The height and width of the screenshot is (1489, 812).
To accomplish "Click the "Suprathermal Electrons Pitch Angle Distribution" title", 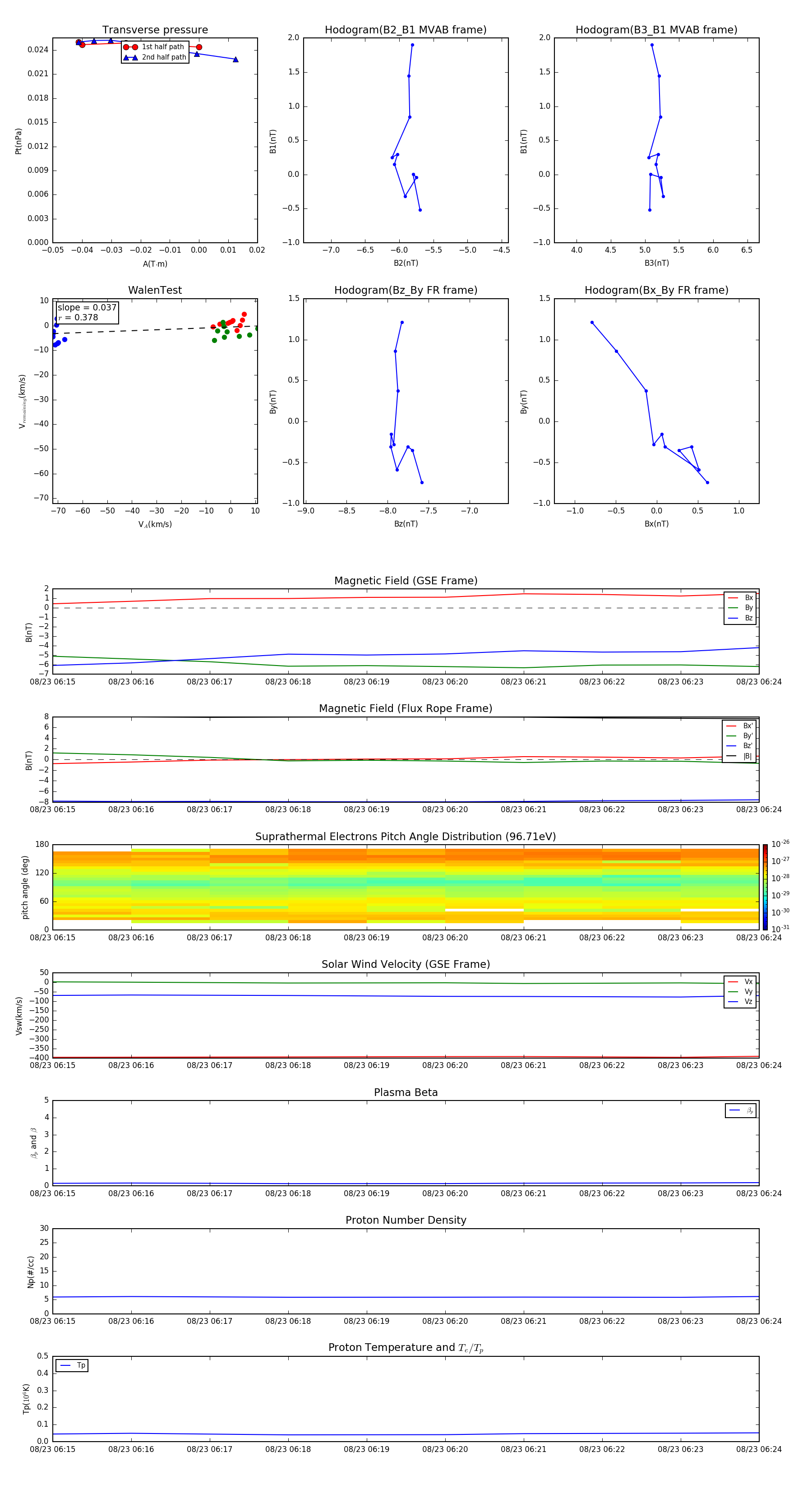I will coord(405,837).
